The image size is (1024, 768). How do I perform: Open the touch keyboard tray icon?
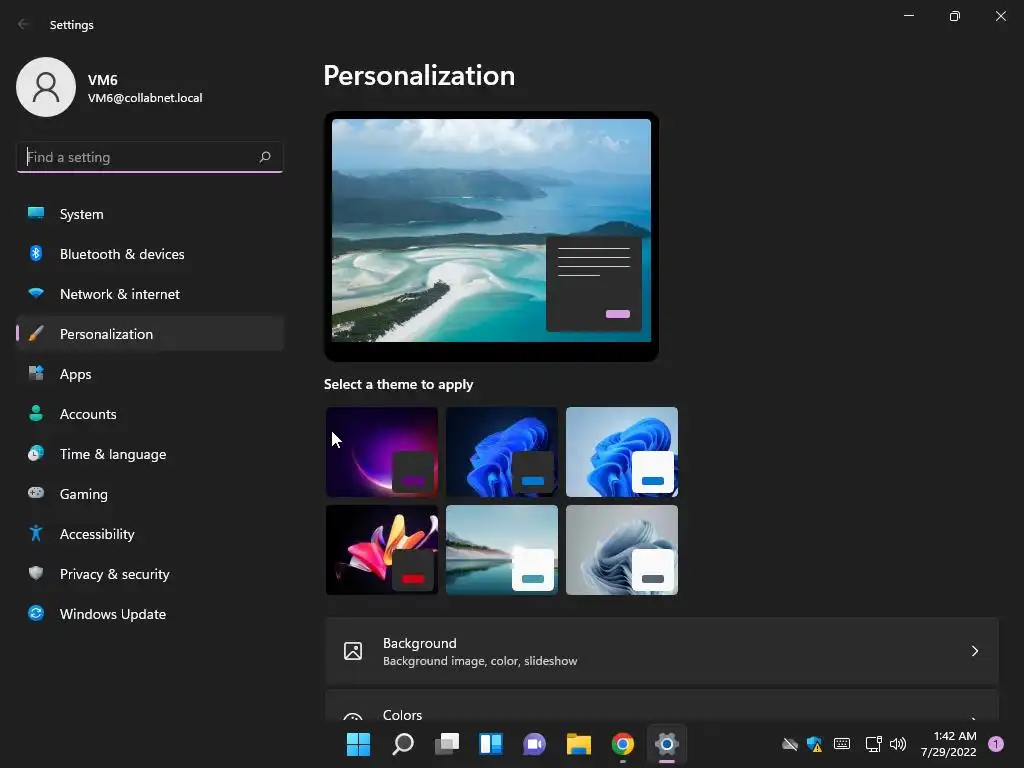click(x=842, y=744)
